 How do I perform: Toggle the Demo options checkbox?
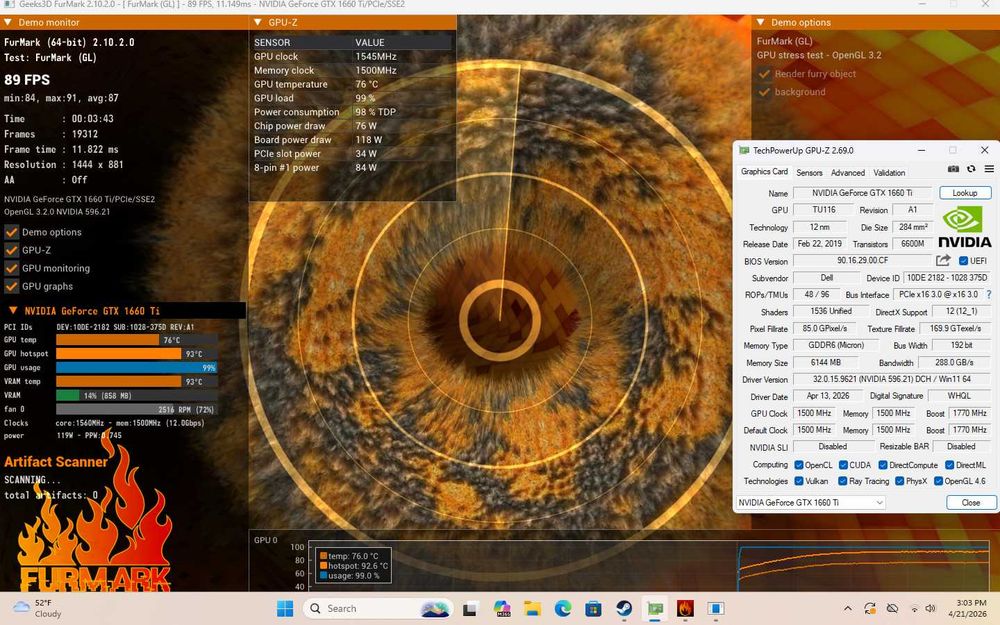11,232
